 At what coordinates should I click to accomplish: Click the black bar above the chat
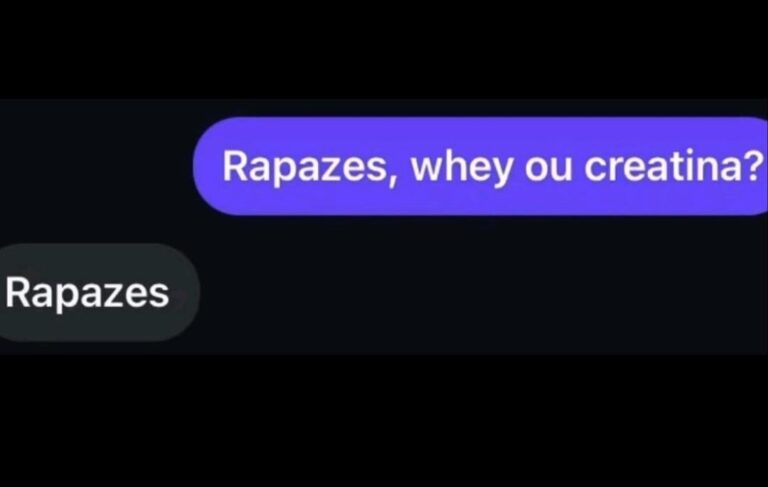click(x=384, y=49)
